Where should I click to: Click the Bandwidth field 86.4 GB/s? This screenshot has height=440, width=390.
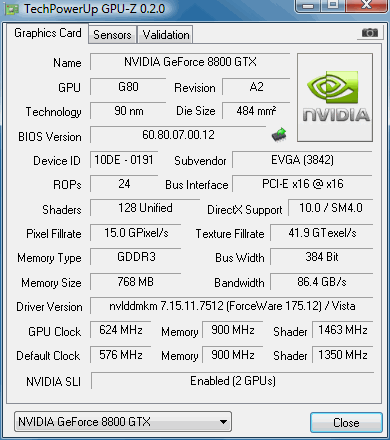click(322, 282)
